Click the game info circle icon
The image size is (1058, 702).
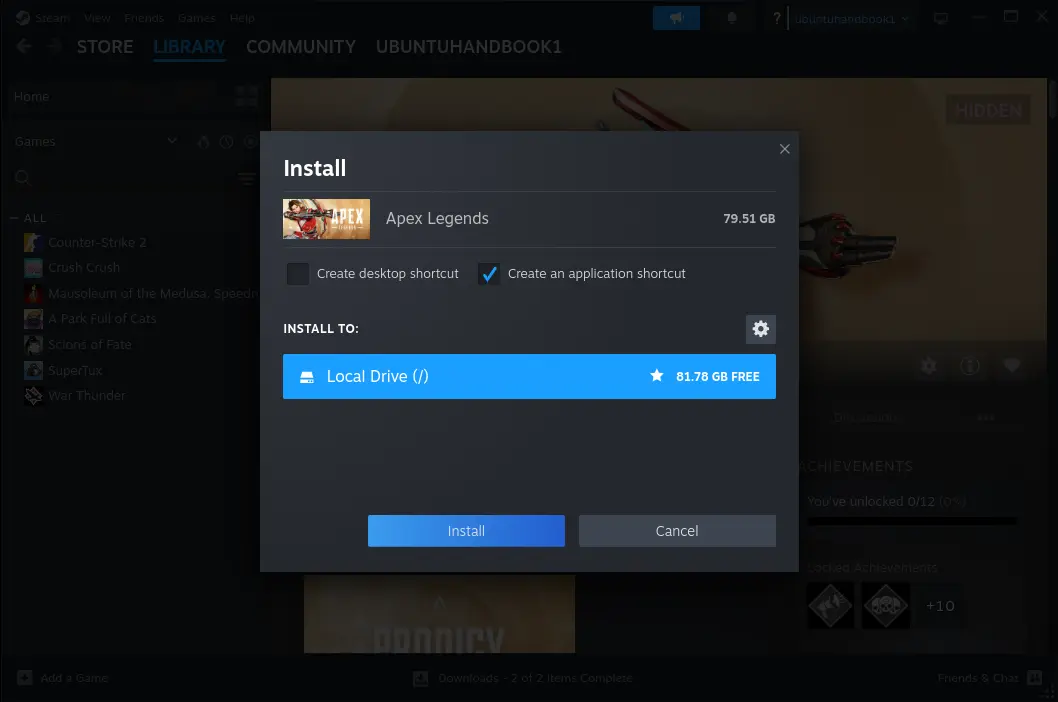pos(970,366)
